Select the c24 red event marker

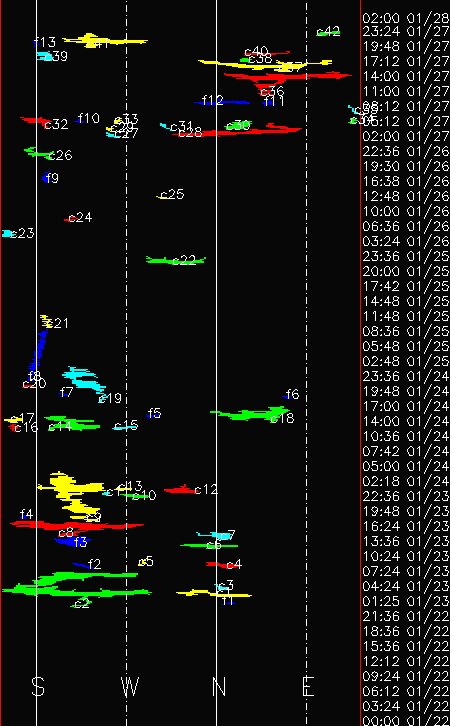tap(70, 219)
